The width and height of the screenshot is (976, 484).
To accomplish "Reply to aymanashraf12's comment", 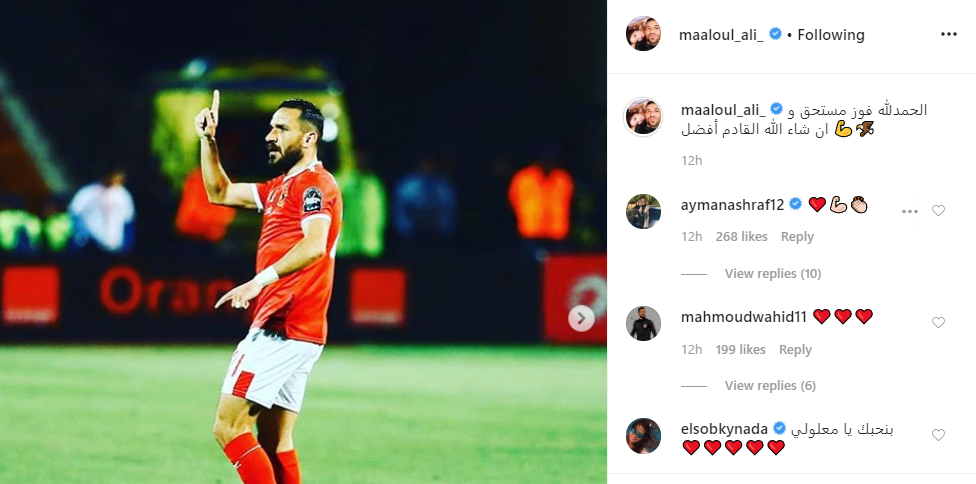I will point(797,237).
